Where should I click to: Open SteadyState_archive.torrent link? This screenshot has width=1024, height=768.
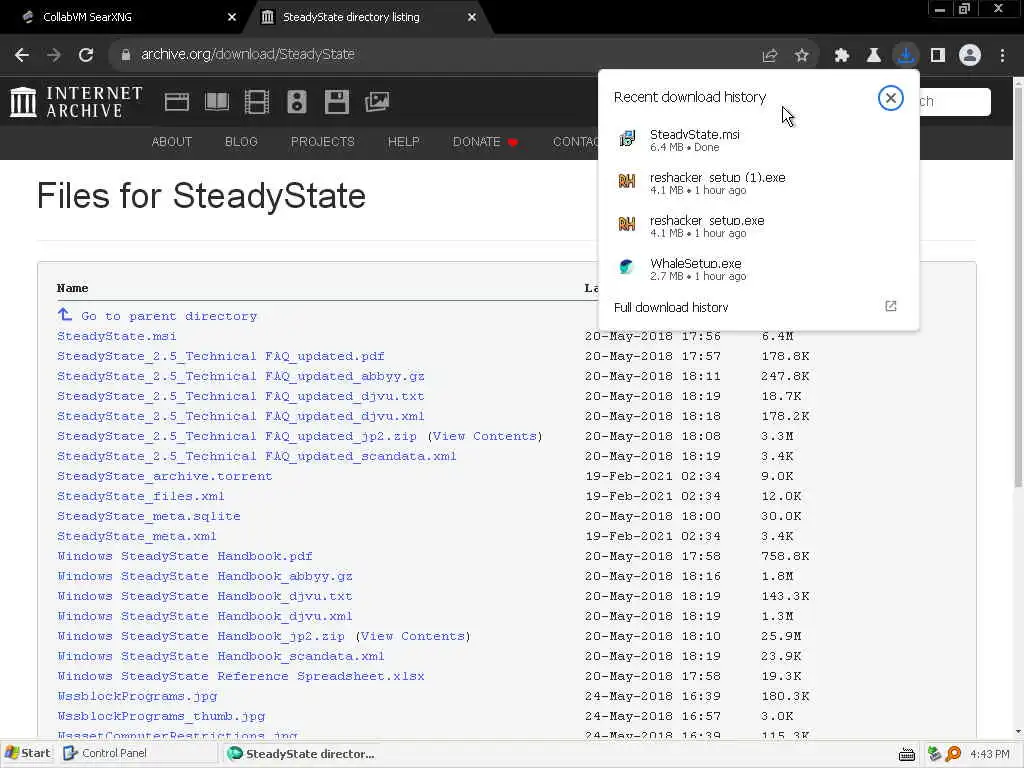165,477
